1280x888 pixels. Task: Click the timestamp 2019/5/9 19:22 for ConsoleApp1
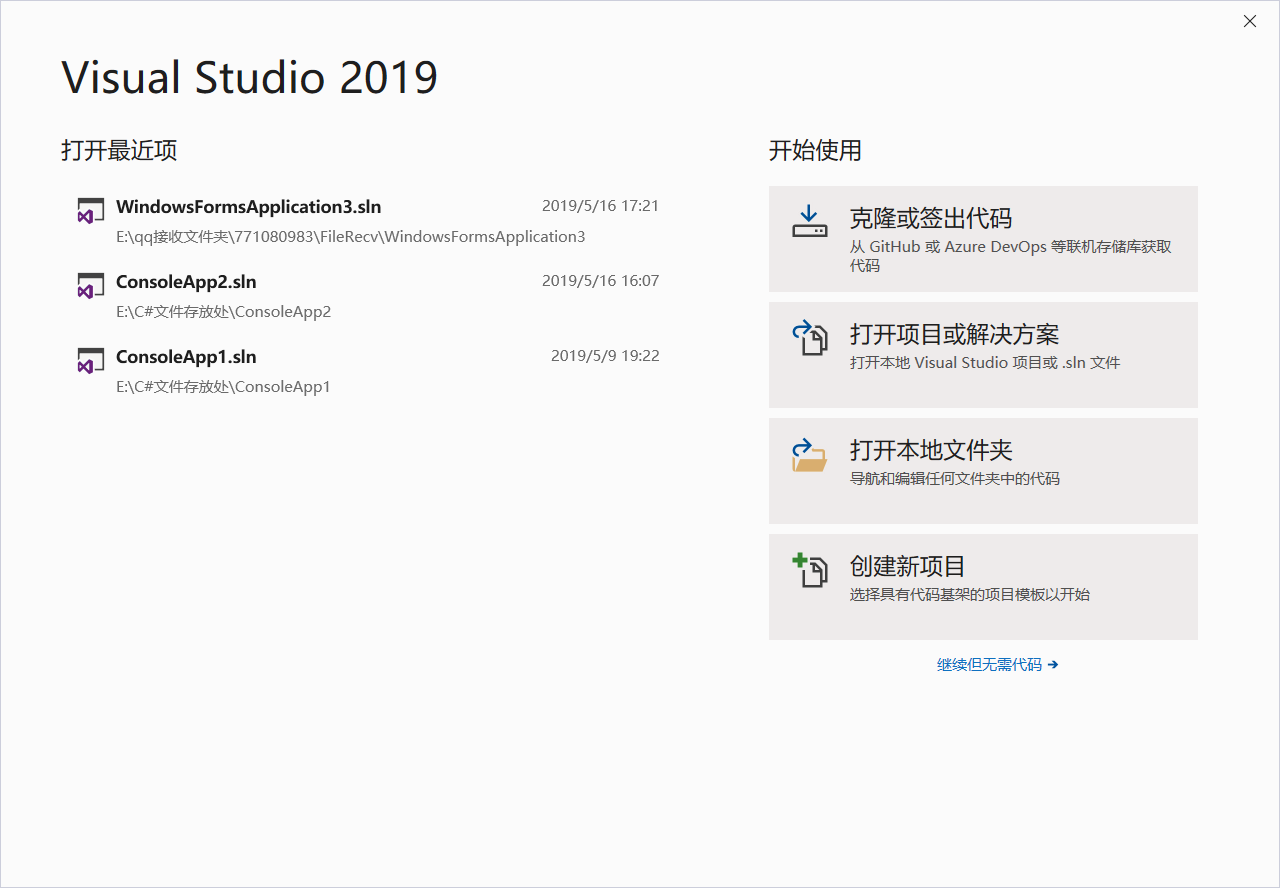click(605, 355)
